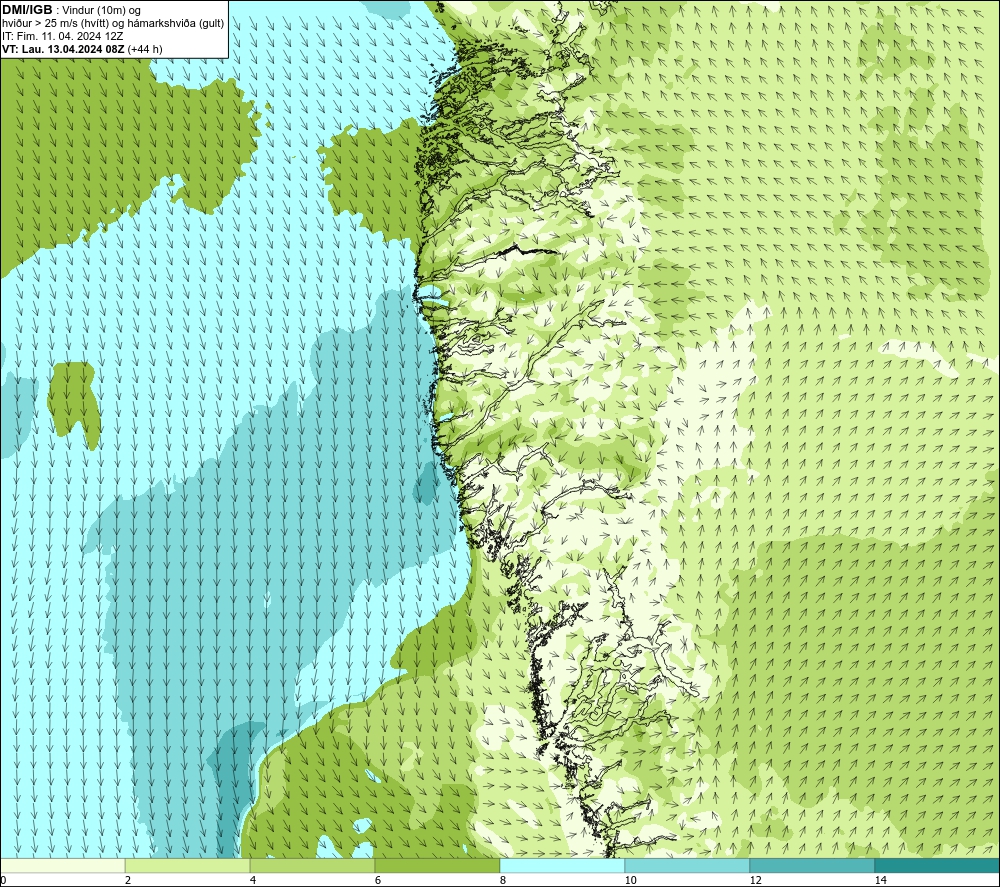
Task: Click the '14' label on the wind scale
Action: tap(881, 880)
